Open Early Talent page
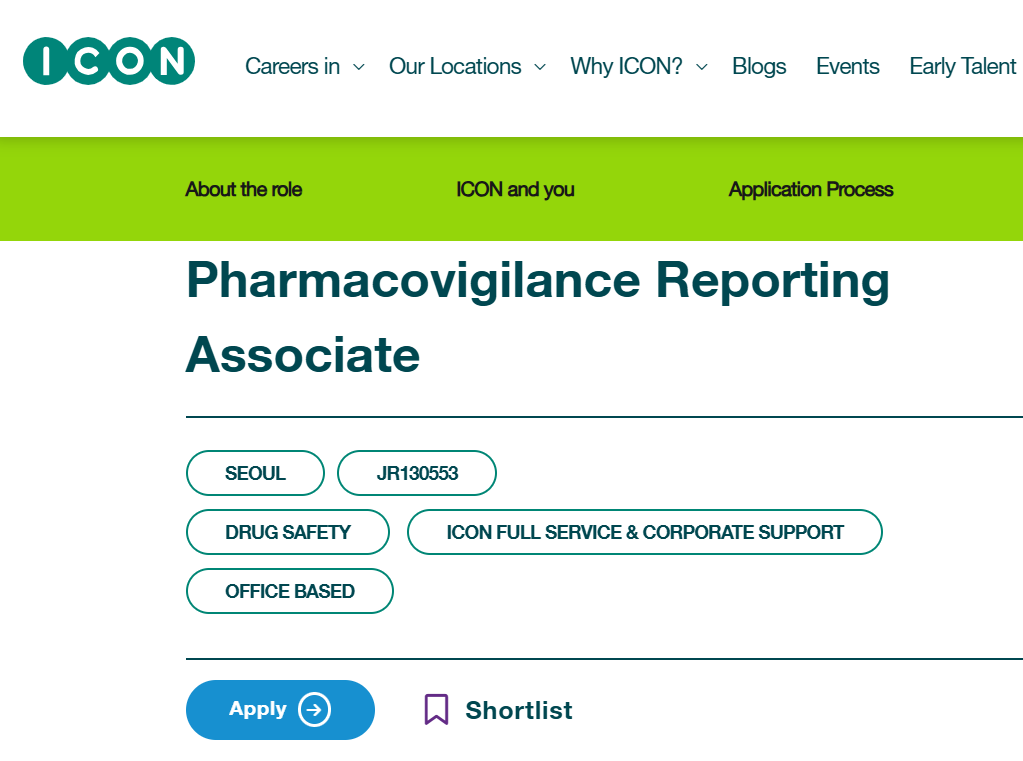Viewport: 1023px width, 761px height. pos(962,67)
